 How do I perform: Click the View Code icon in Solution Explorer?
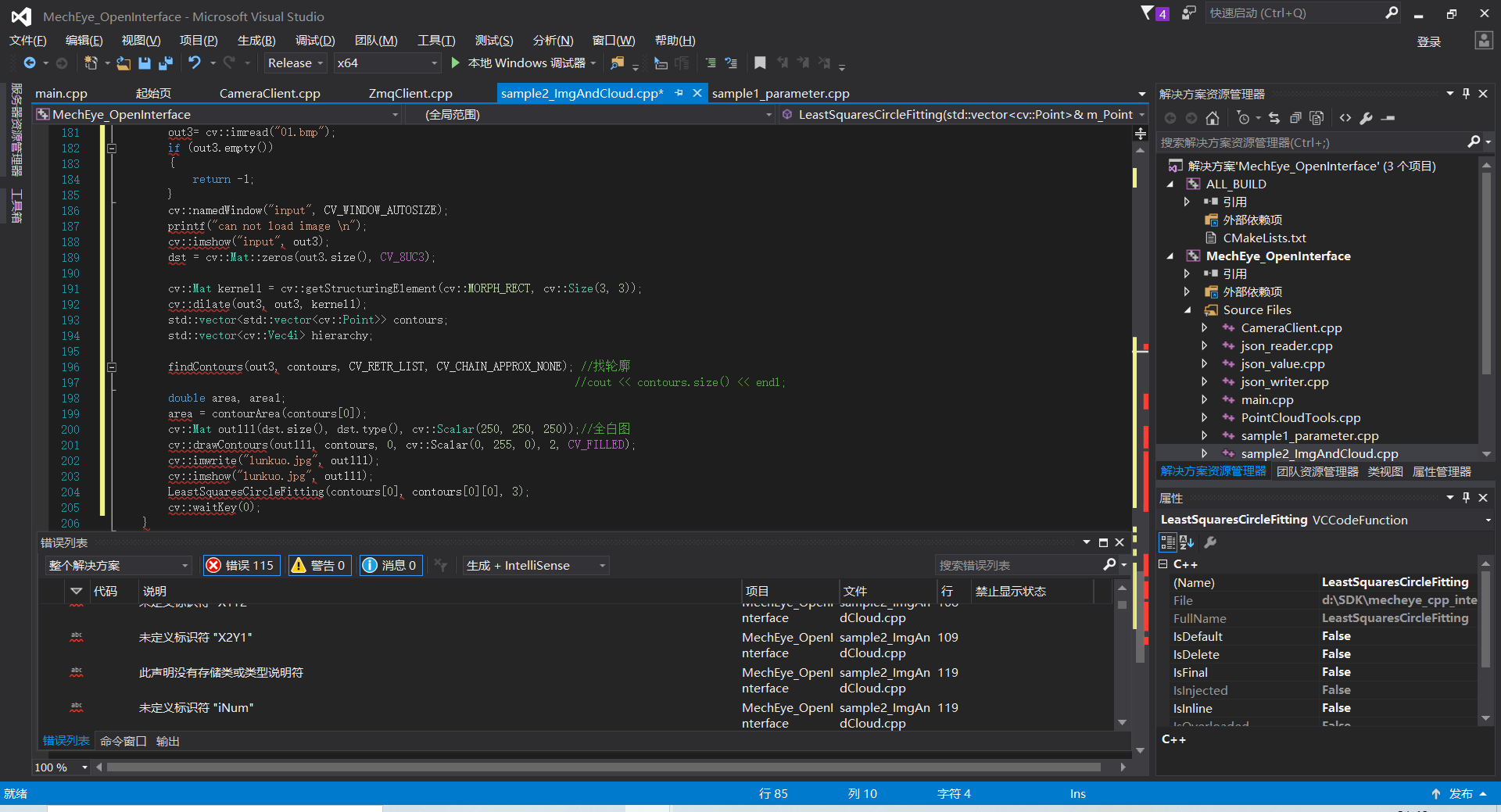(x=1345, y=118)
